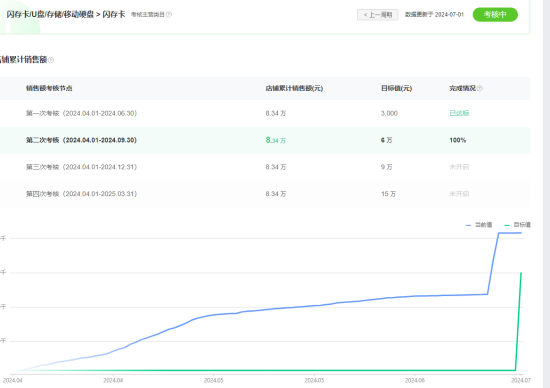Toggle the blue 当前值 legend series
This screenshot has height=388, width=550.
(x=479, y=225)
